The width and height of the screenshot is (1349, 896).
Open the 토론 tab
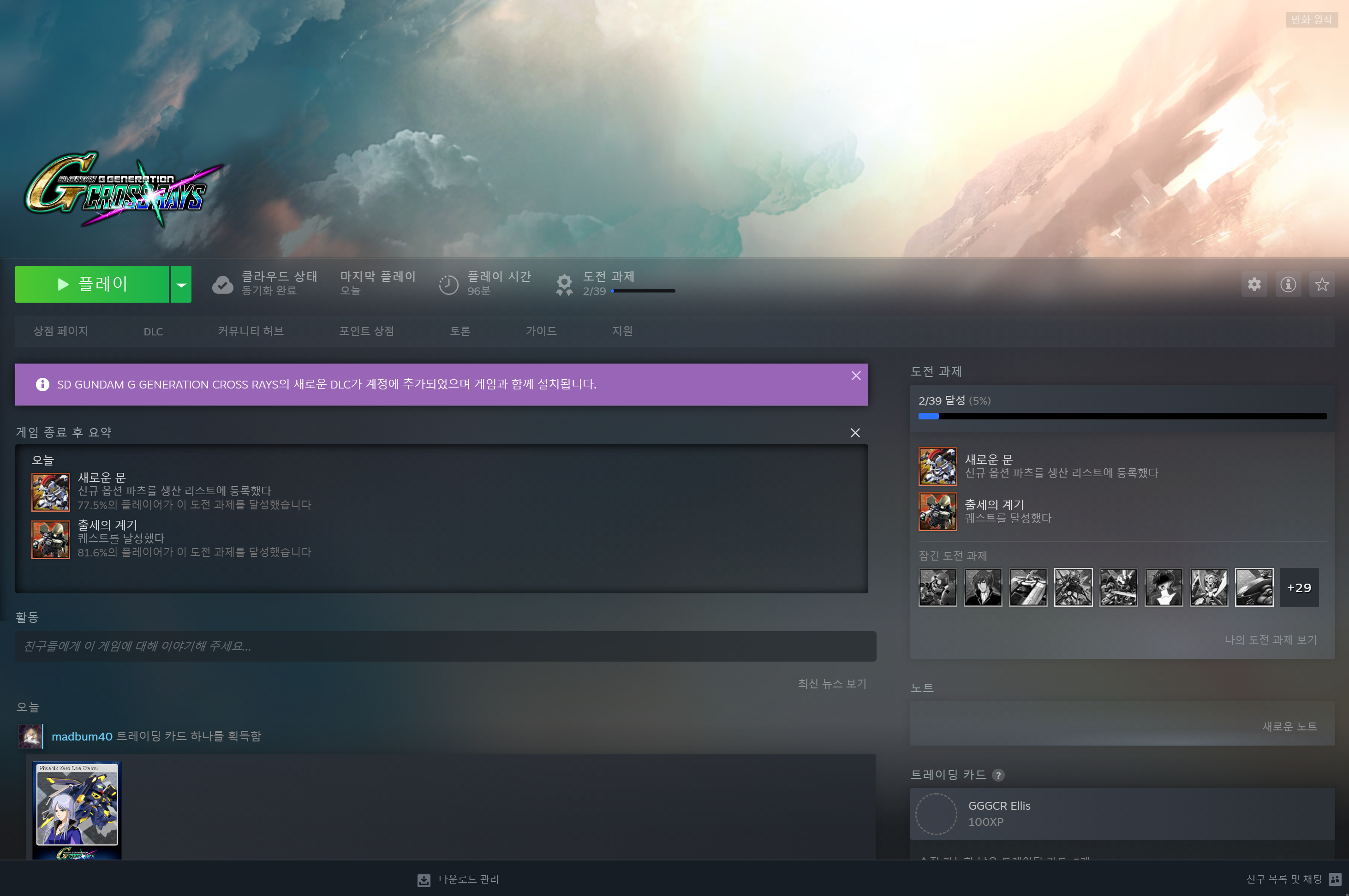coord(460,331)
